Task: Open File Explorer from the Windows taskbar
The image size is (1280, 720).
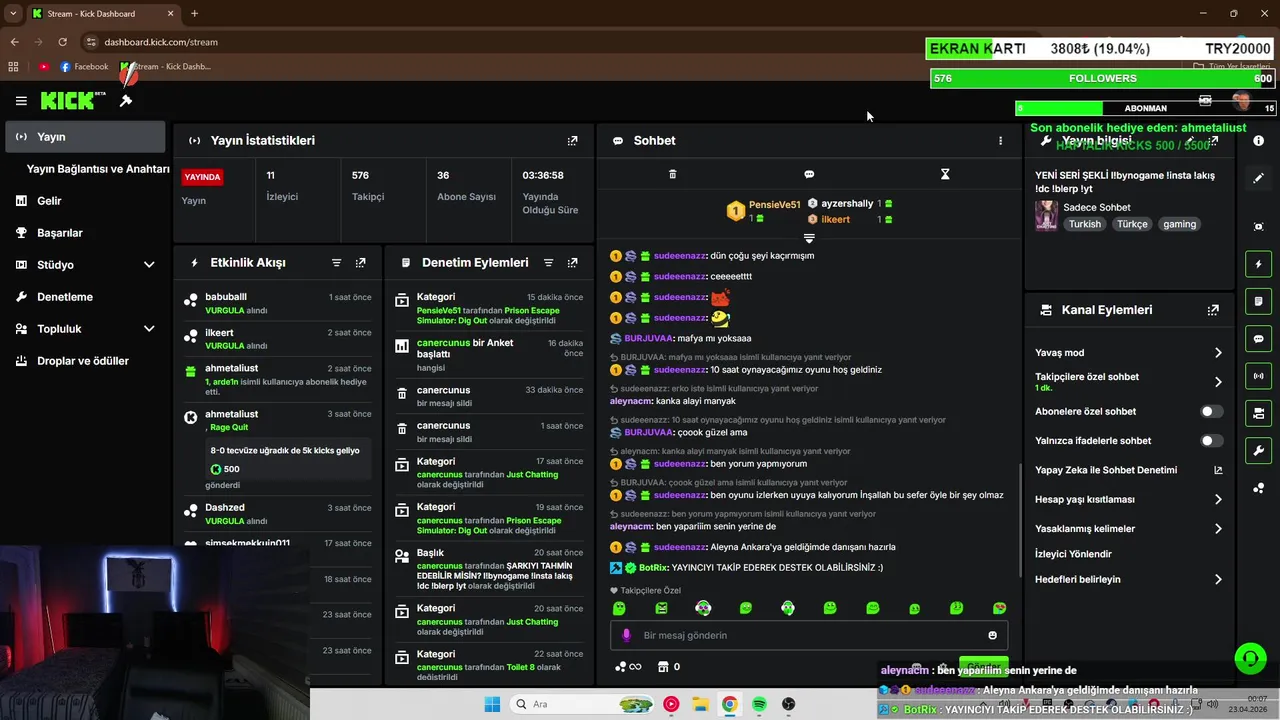Action: click(x=700, y=705)
